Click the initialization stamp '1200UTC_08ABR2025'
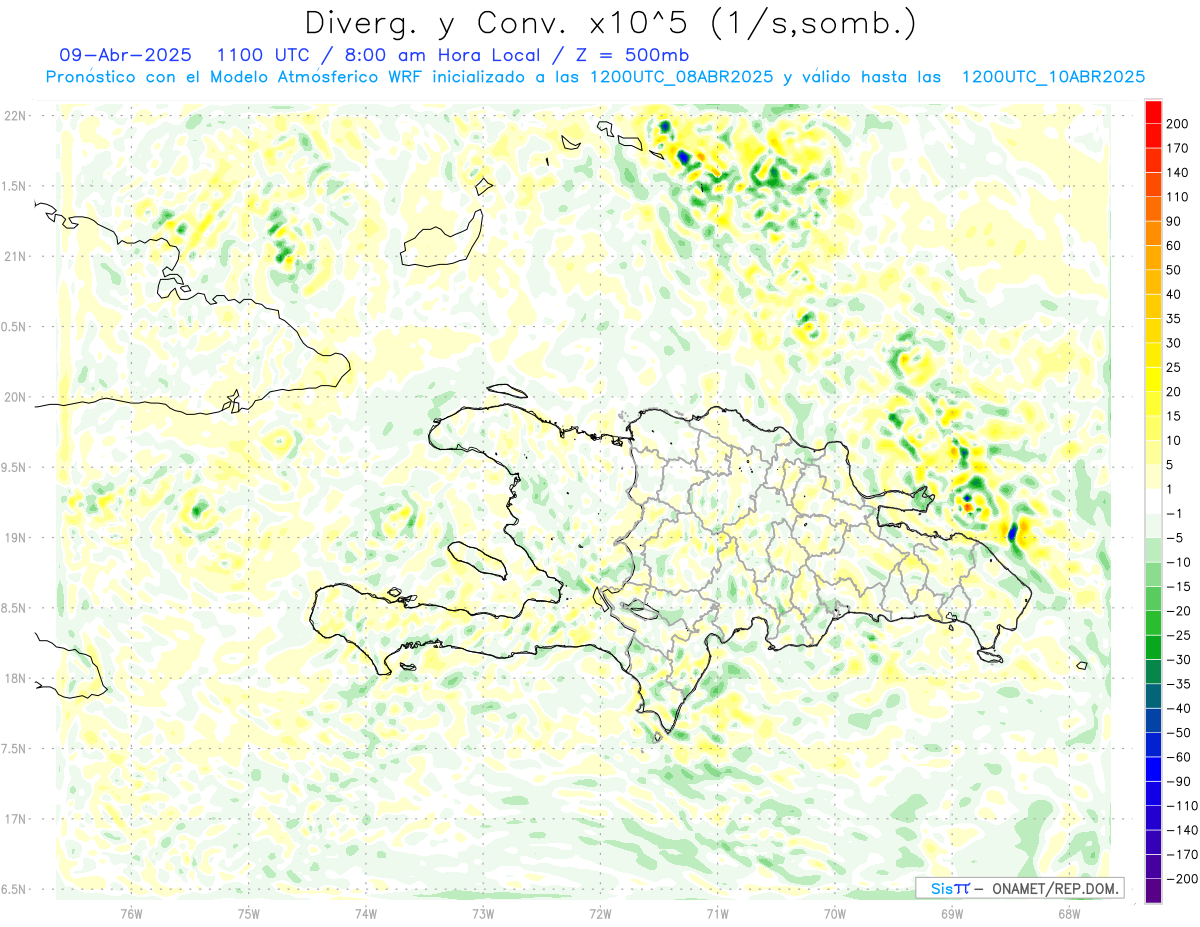Screen dimensions: 1200x927 click(x=682, y=77)
